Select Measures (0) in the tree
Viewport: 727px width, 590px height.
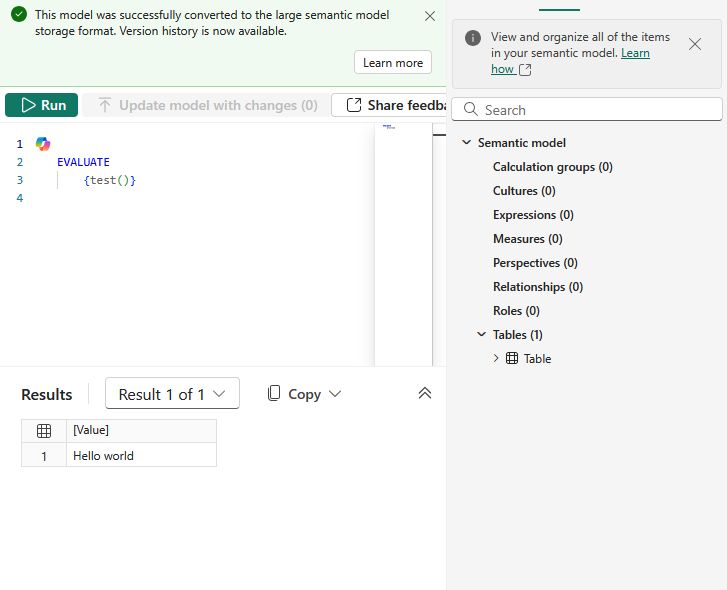tap(527, 239)
